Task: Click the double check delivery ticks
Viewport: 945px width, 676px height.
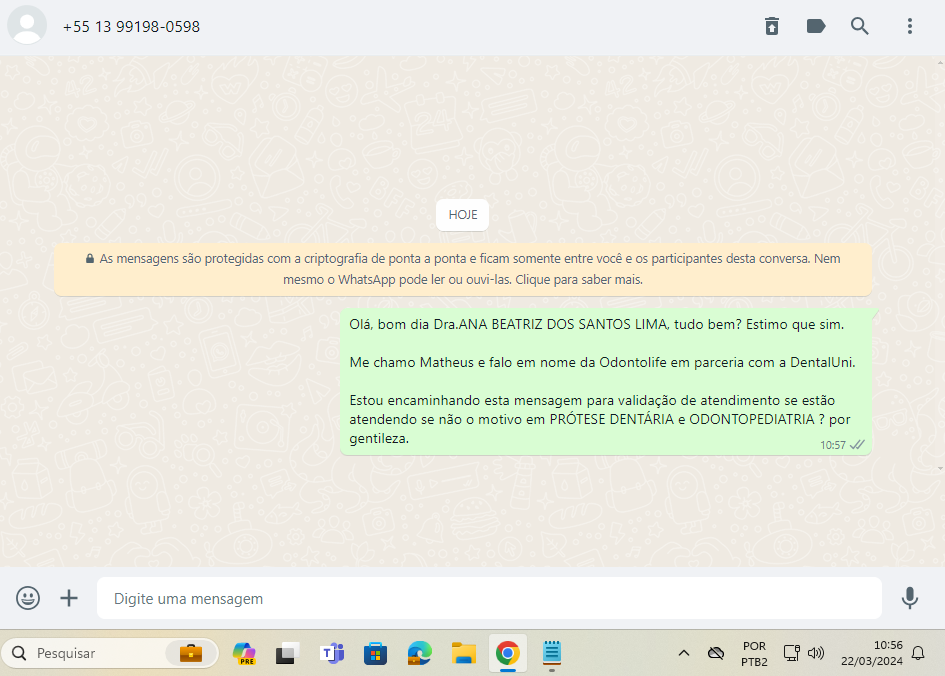Action: click(x=857, y=445)
